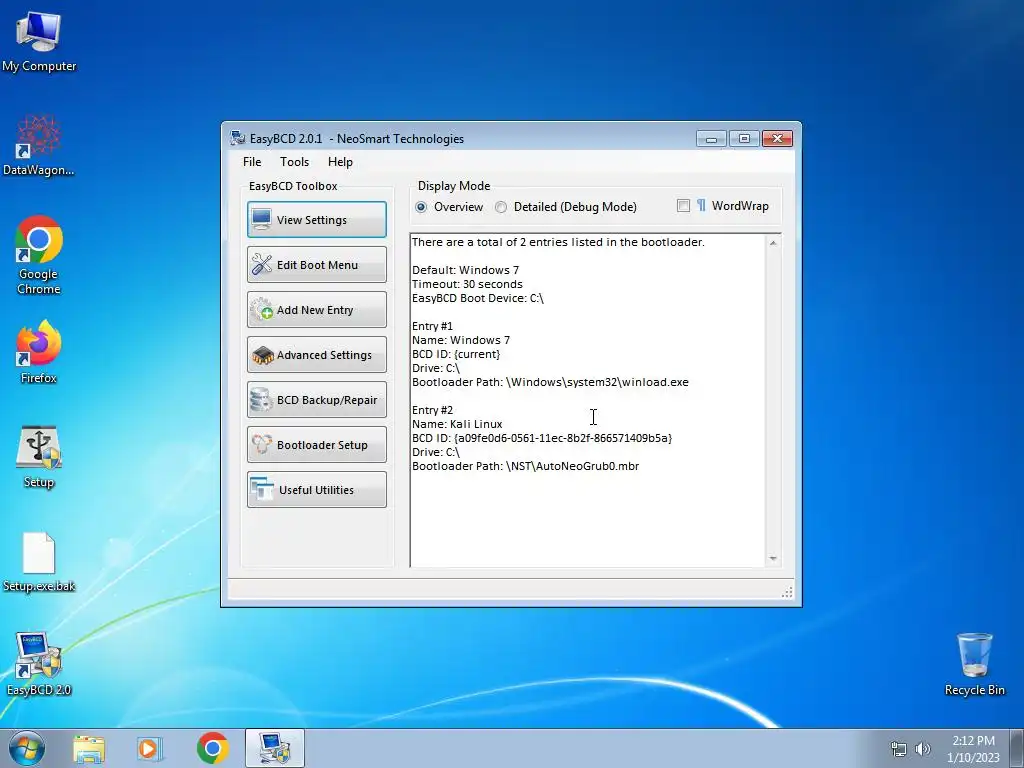This screenshot has width=1024, height=768.
Task: Close the EasyBCD window
Action: (x=777, y=138)
